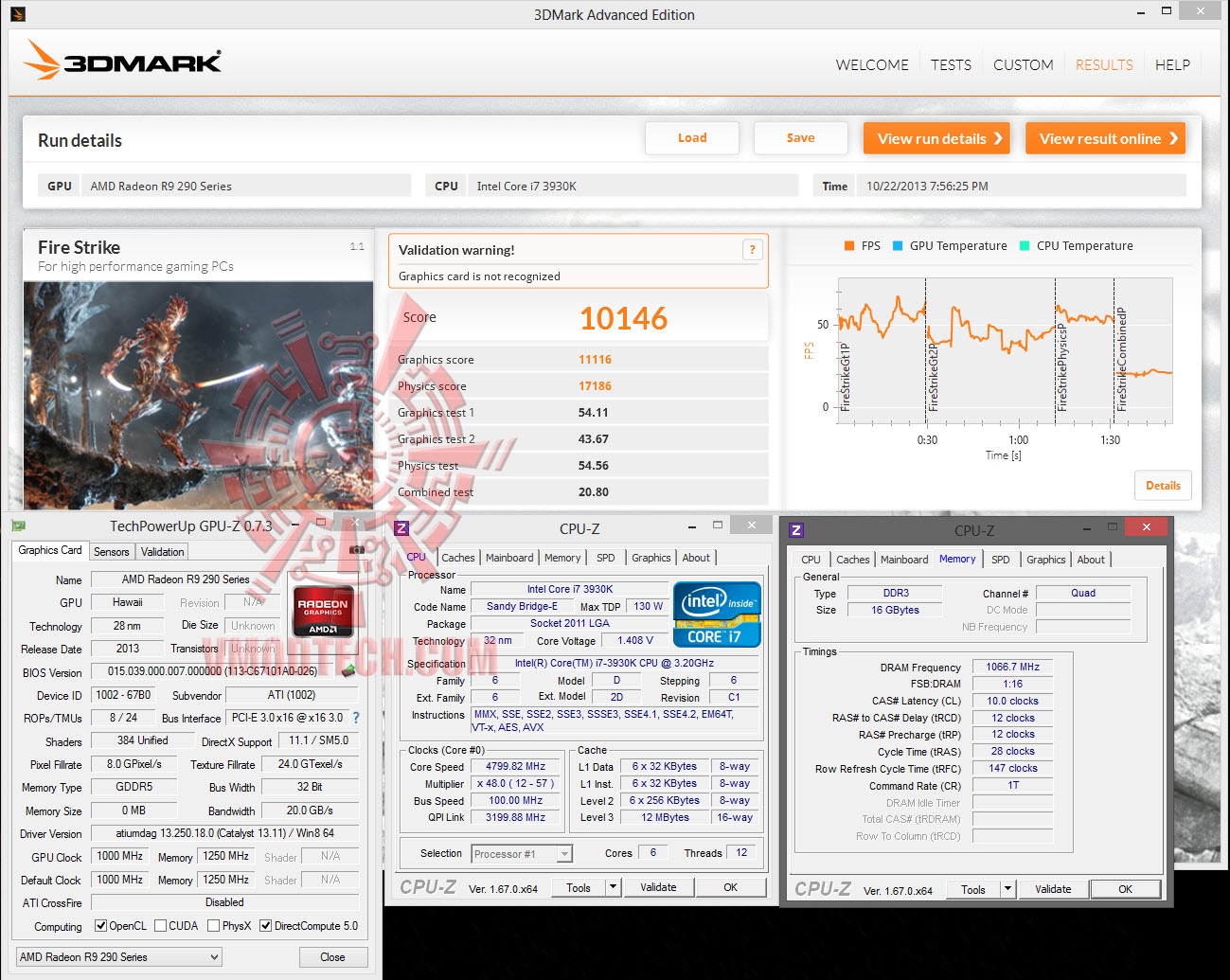
Task: Click the Z icon of the left CPU-Z window
Action: click(x=401, y=528)
